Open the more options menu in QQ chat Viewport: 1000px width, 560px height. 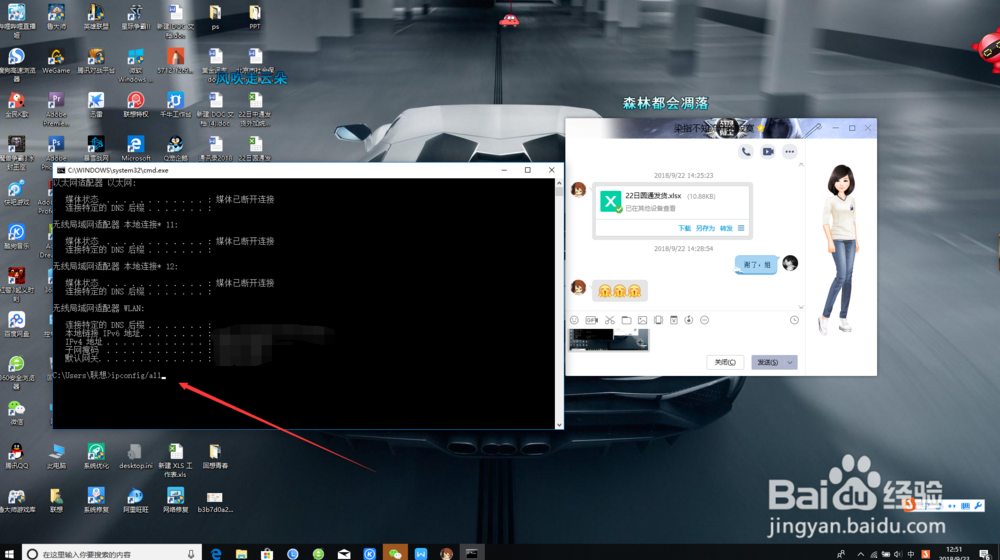tap(790, 152)
